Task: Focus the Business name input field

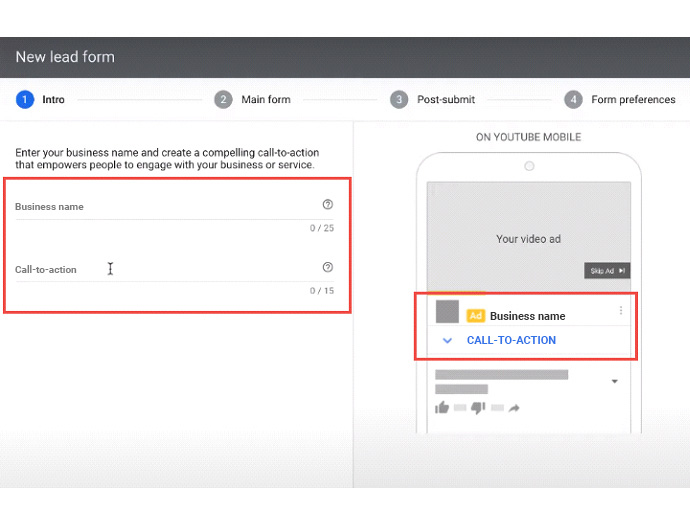Action: (x=174, y=207)
